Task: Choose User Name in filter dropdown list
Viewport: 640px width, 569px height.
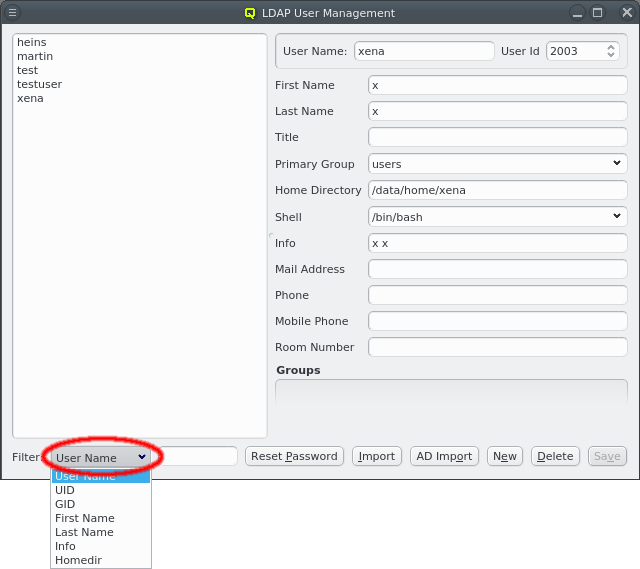Action: [101, 476]
